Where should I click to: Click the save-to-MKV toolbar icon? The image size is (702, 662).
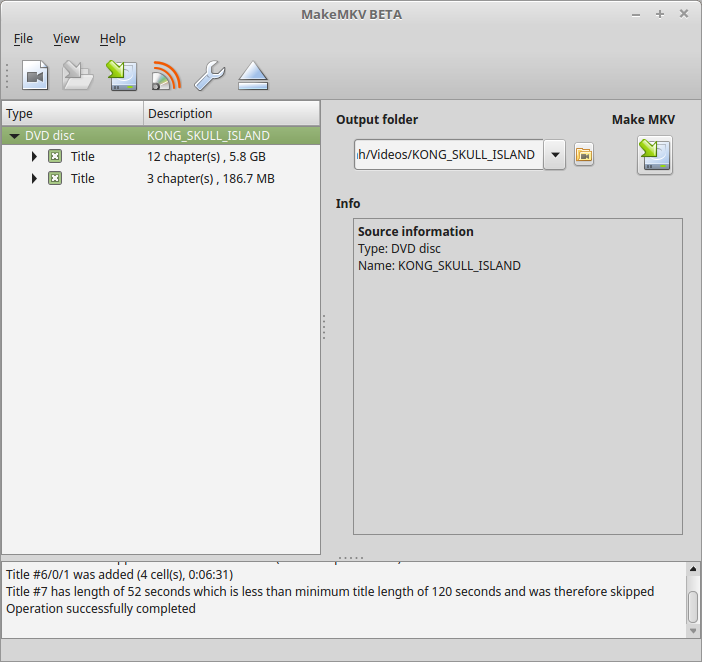coord(122,75)
